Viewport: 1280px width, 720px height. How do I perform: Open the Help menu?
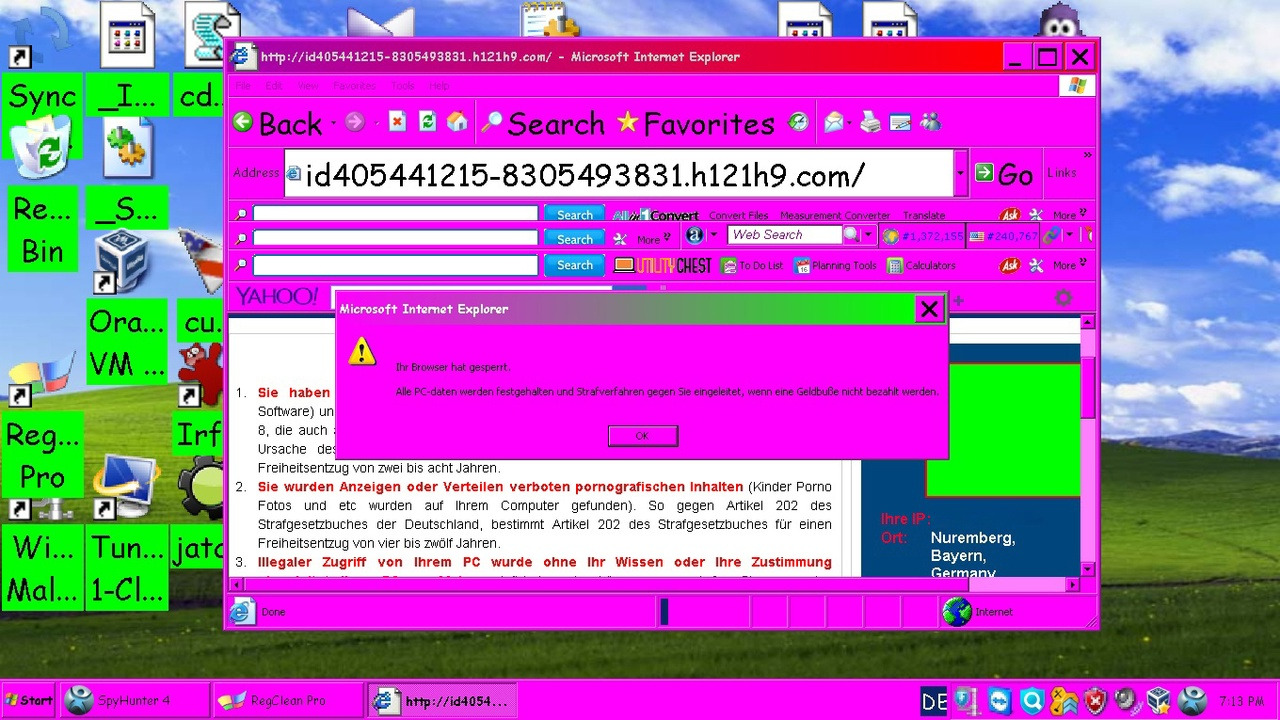point(439,86)
